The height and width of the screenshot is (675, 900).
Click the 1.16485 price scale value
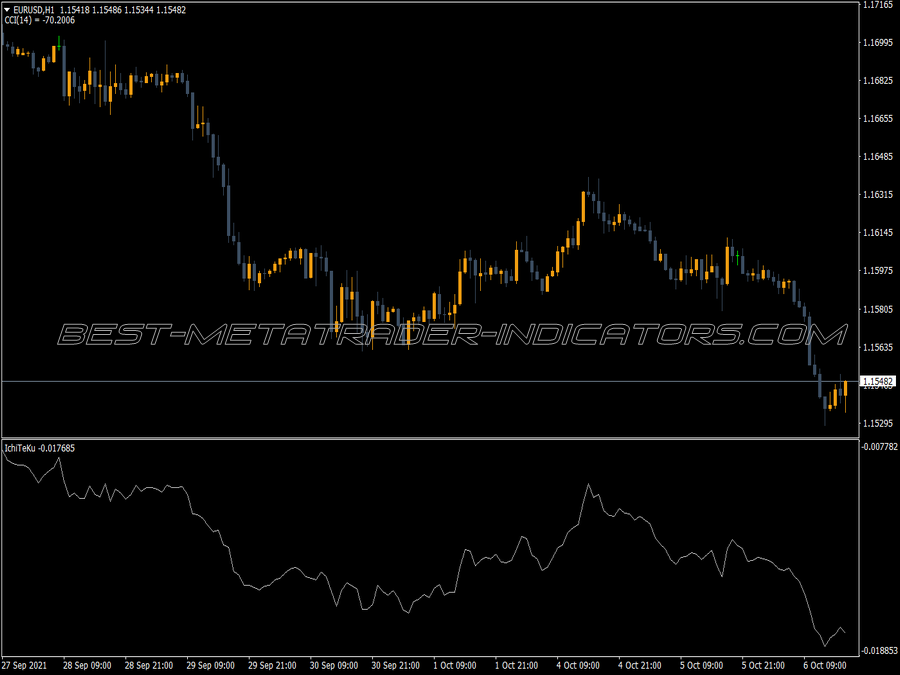(x=878, y=157)
